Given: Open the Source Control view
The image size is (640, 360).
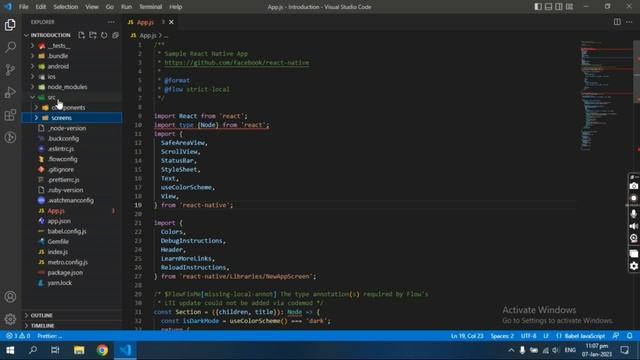Looking at the screenshot, I should tap(10, 69).
